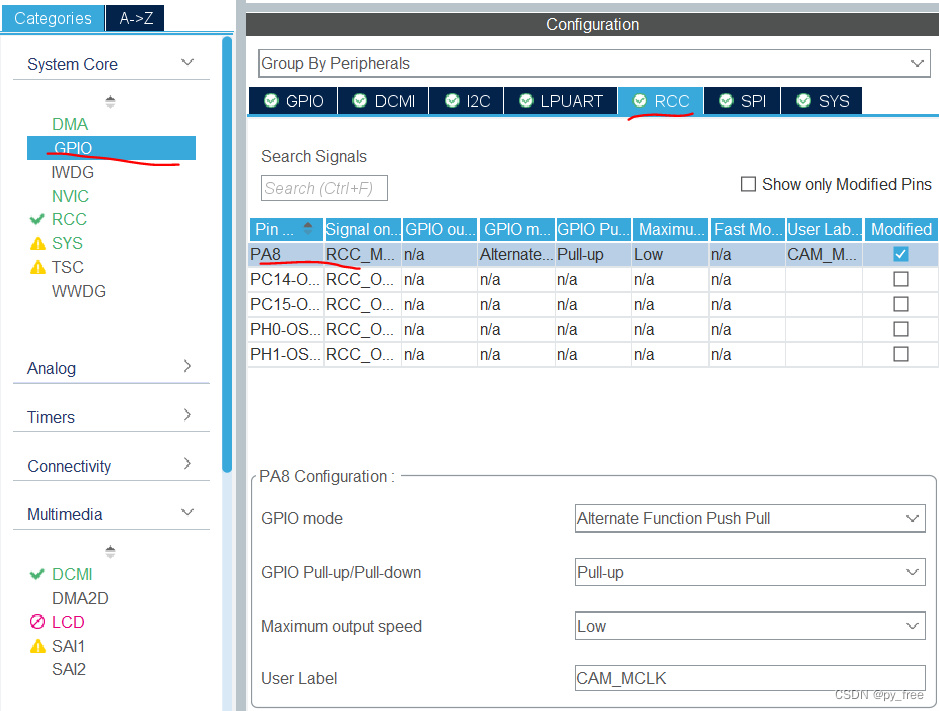Click the green check icon beside DCMI

click(37, 574)
